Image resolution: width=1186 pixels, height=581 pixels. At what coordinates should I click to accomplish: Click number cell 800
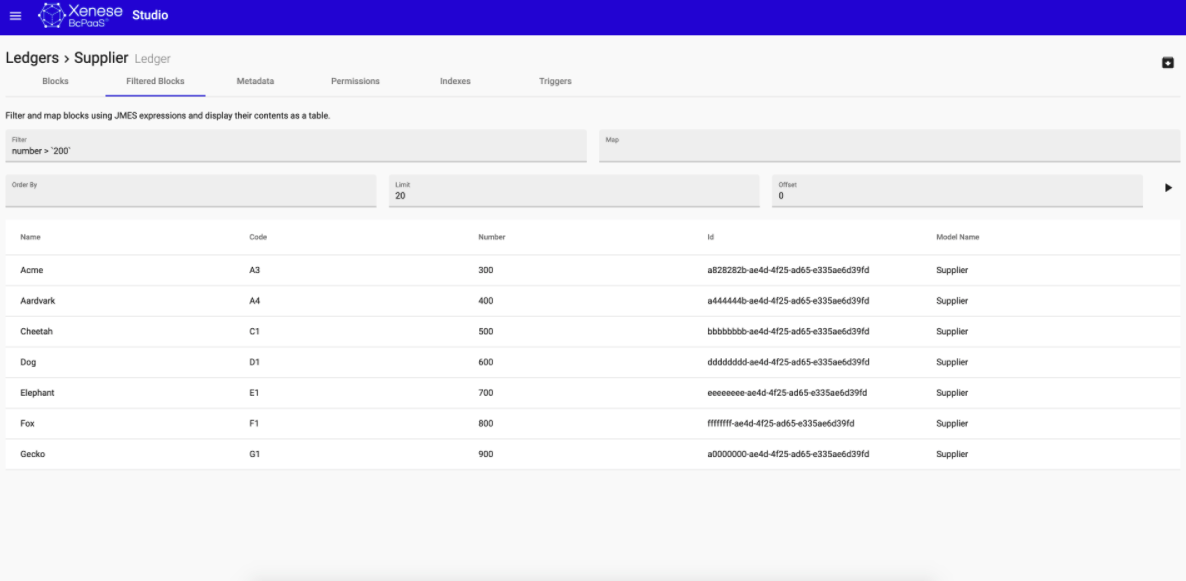tap(486, 423)
